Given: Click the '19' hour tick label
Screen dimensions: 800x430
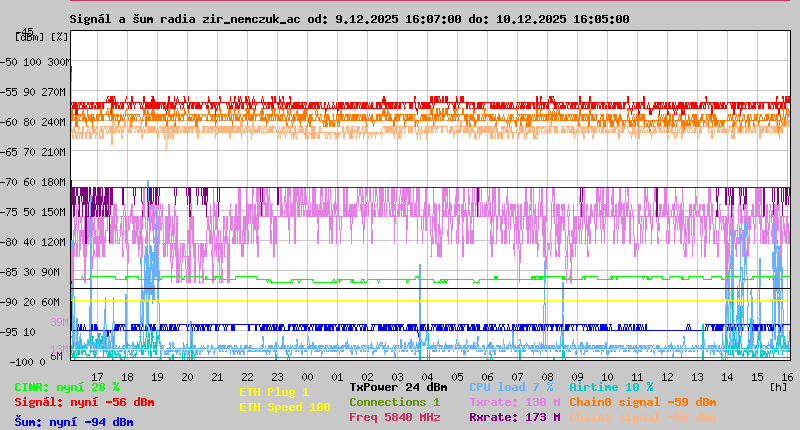Looking at the screenshot, I should coord(157,377).
